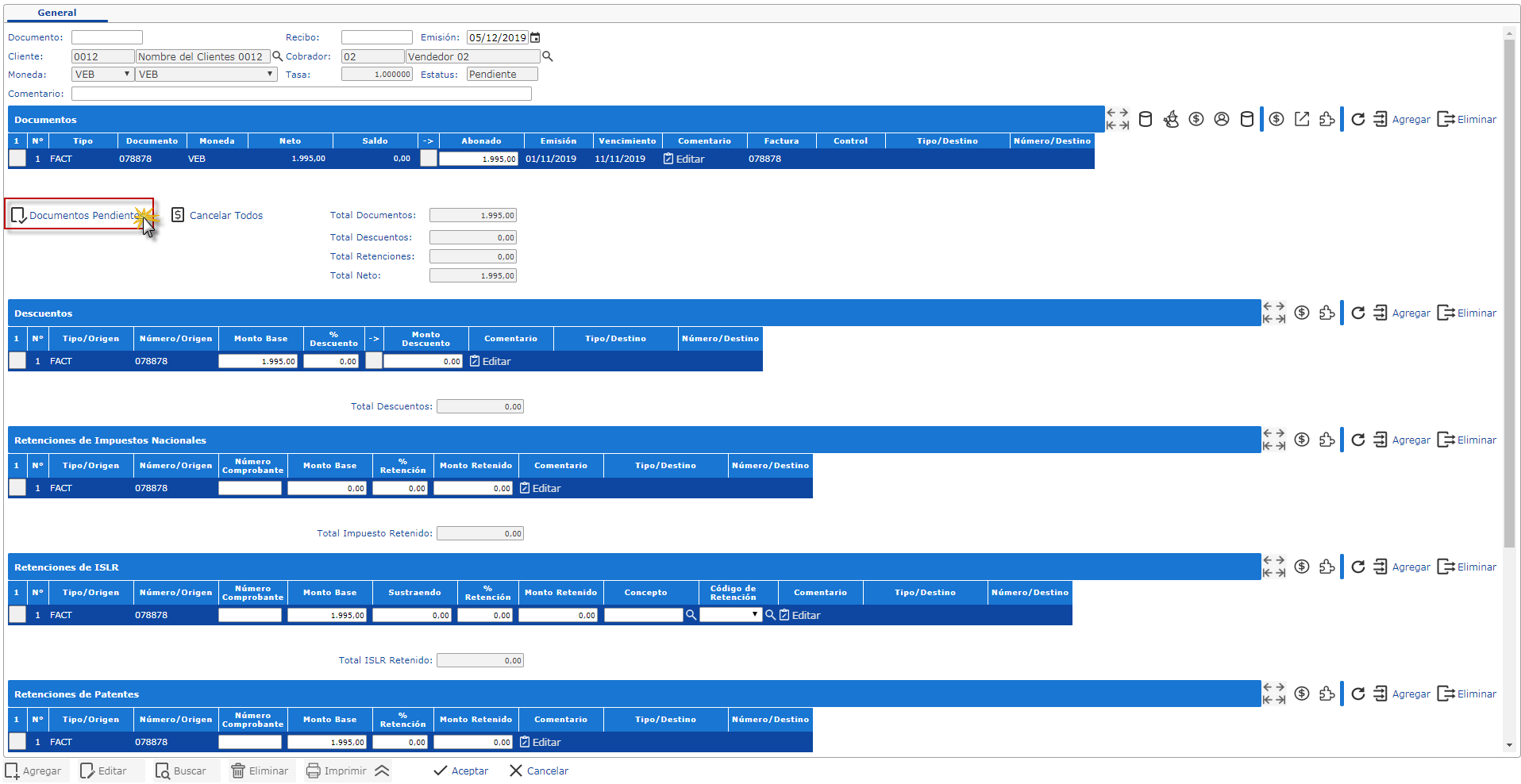Search clients with the Cliente magnifier icon
Screen dimensions: 1521x784
(278, 56)
